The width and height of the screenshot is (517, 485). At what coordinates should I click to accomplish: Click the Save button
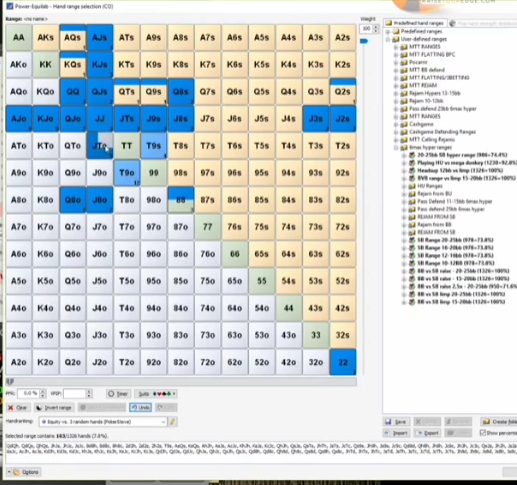coord(396,422)
